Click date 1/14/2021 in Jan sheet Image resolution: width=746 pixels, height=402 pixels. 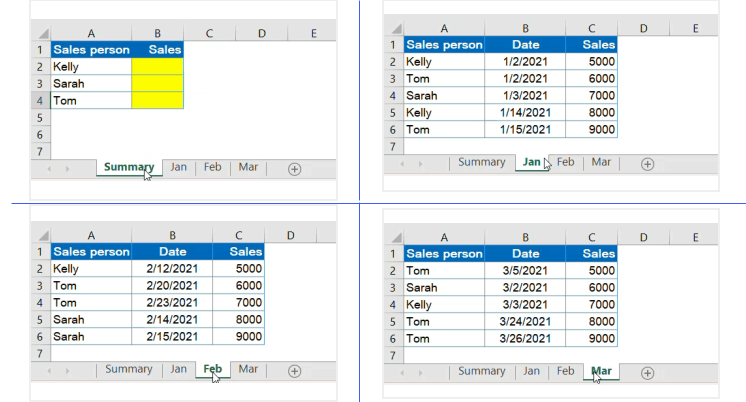pos(525,113)
